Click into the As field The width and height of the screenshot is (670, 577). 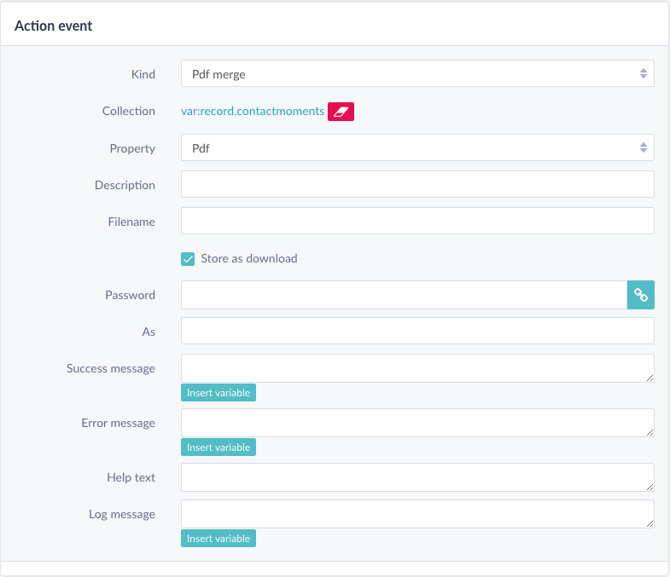[x=417, y=331]
